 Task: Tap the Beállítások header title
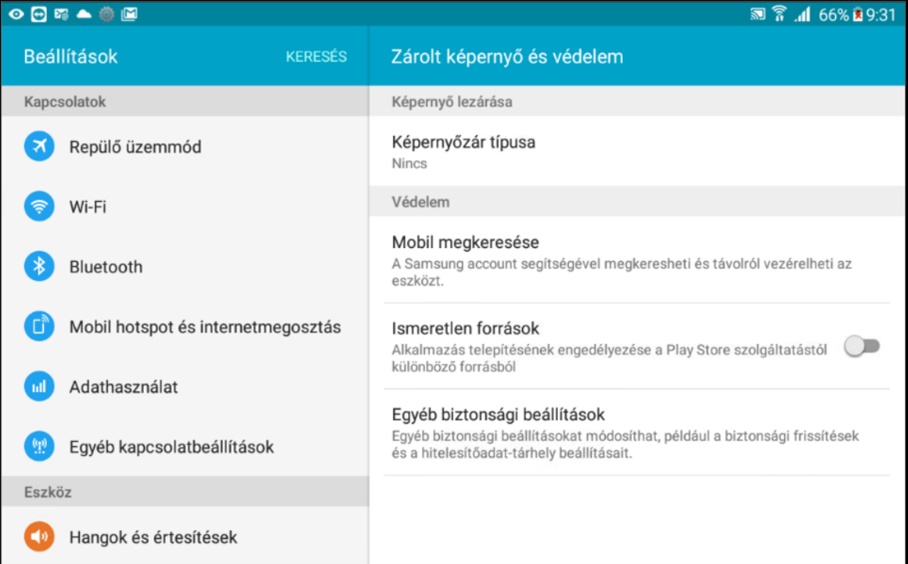[71, 56]
